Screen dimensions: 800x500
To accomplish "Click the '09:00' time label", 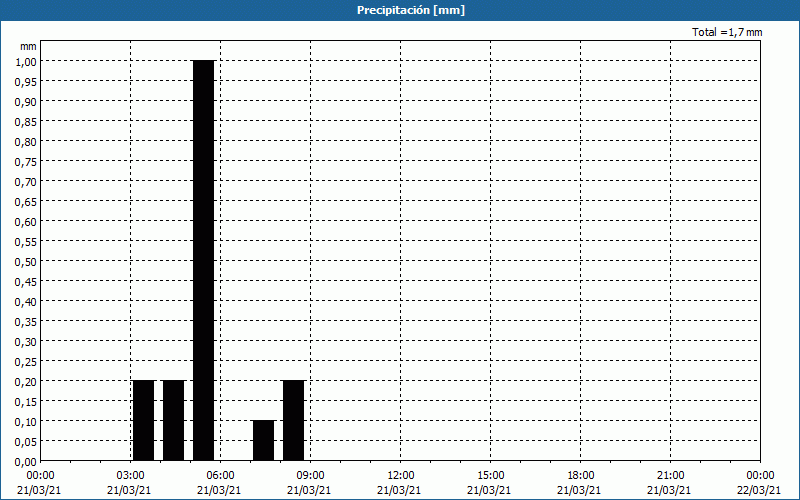I will pyautogui.click(x=310, y=476).
